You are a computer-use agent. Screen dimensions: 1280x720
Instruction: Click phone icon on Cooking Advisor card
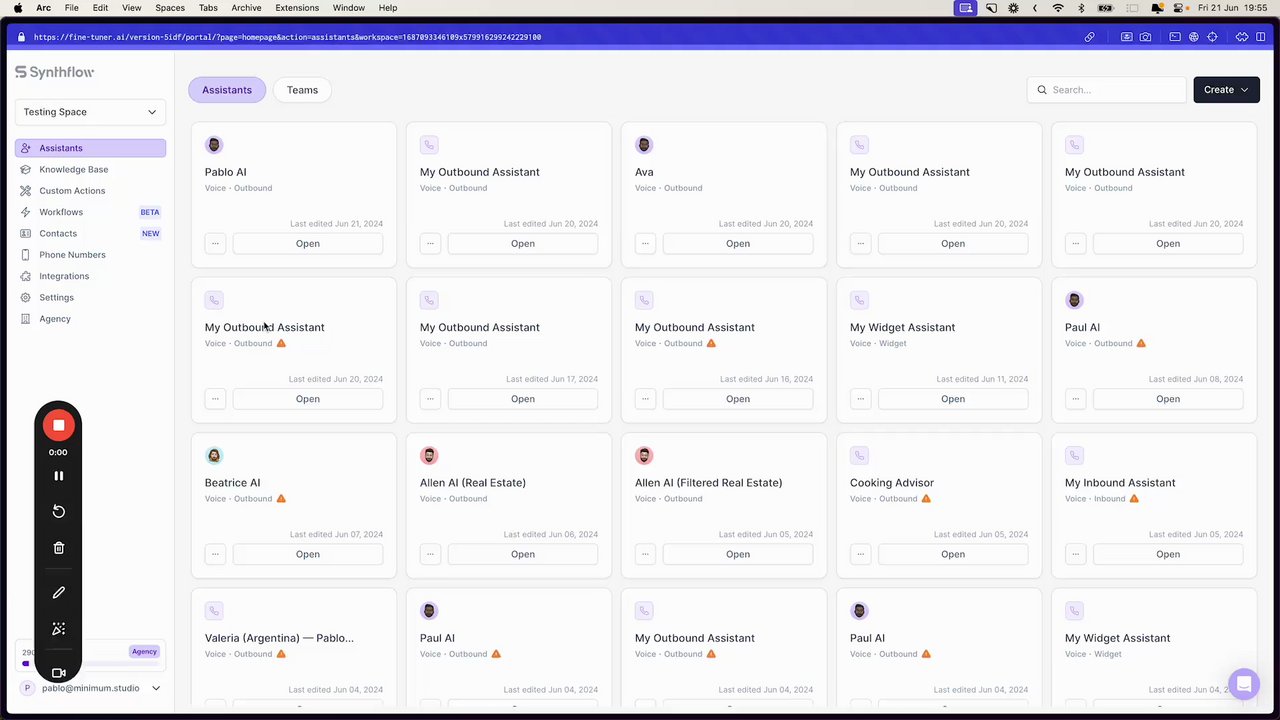[x=859, y=456]
